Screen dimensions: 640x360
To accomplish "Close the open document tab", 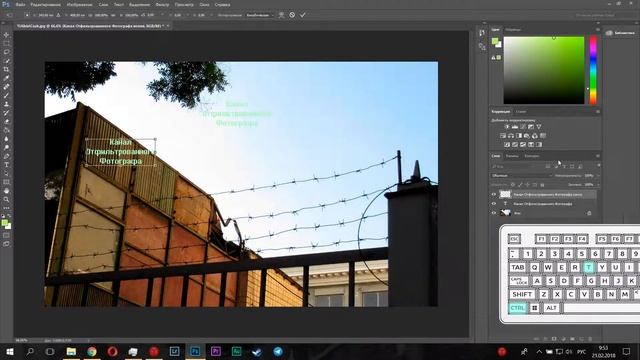I will pyautogui.click(x=168, y=26).
